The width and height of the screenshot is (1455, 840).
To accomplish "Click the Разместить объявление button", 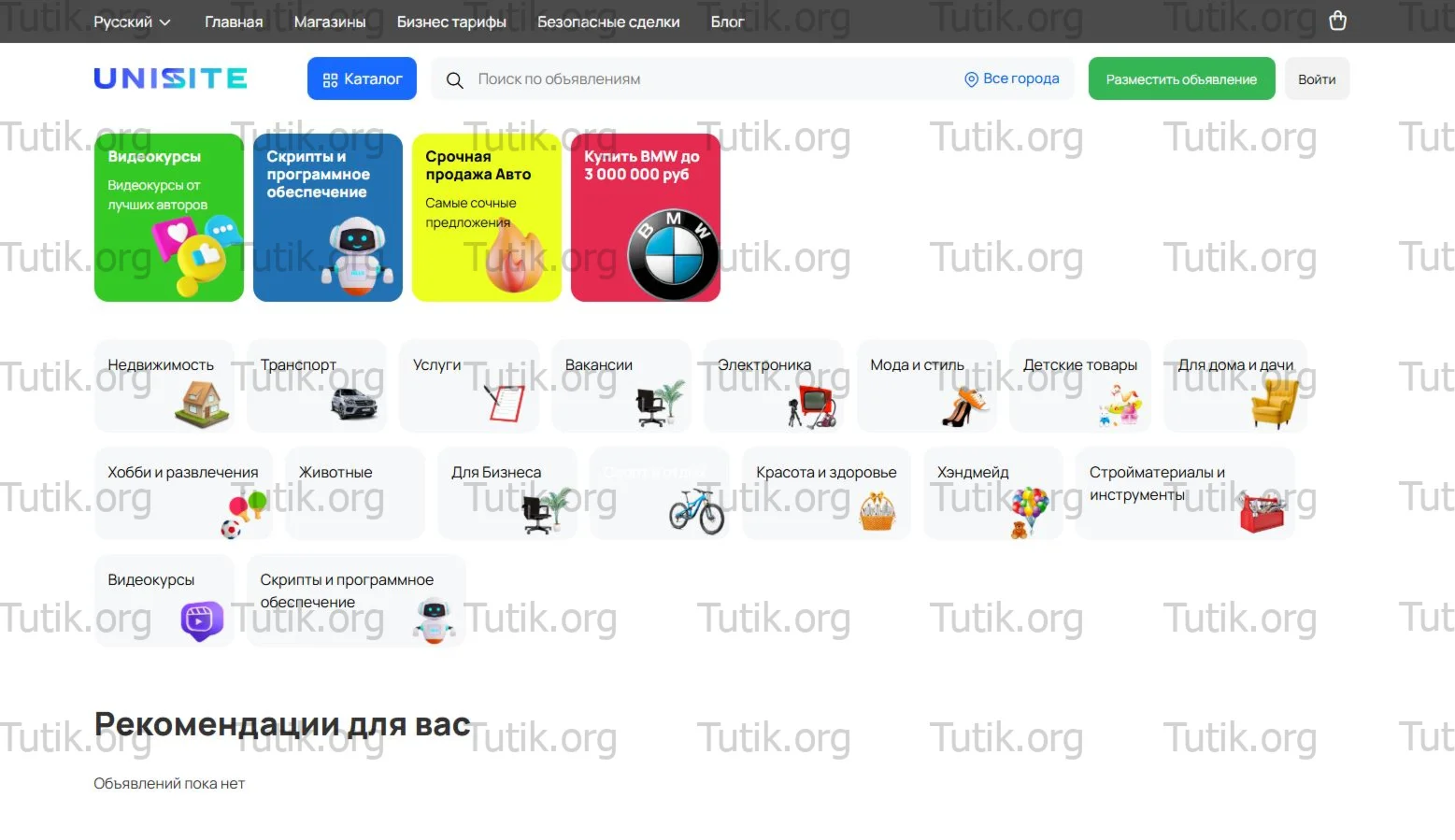I will coord(1181,78).
